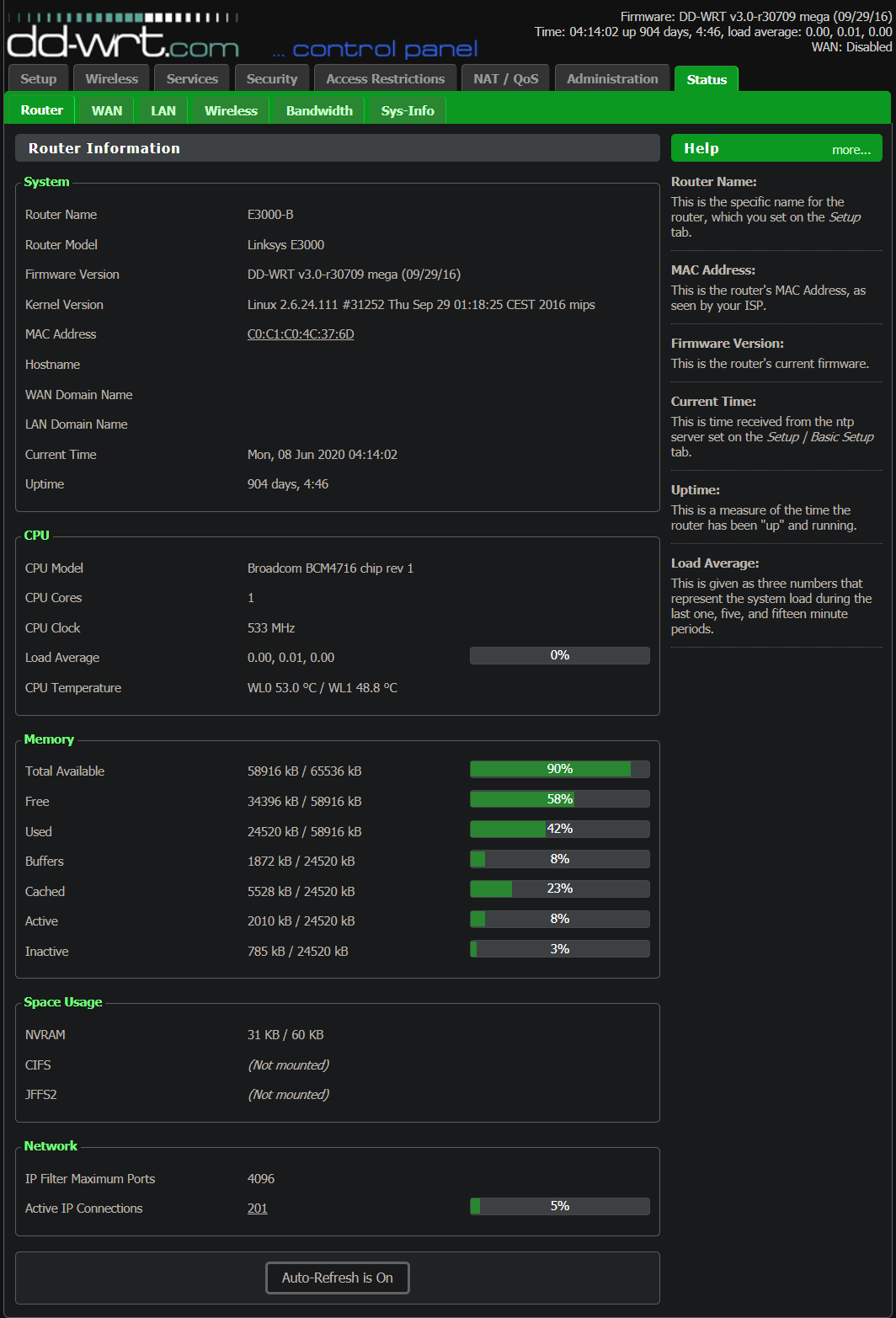
Task: Open the WAN status sub-tab
Action: [x=106, y=109]
